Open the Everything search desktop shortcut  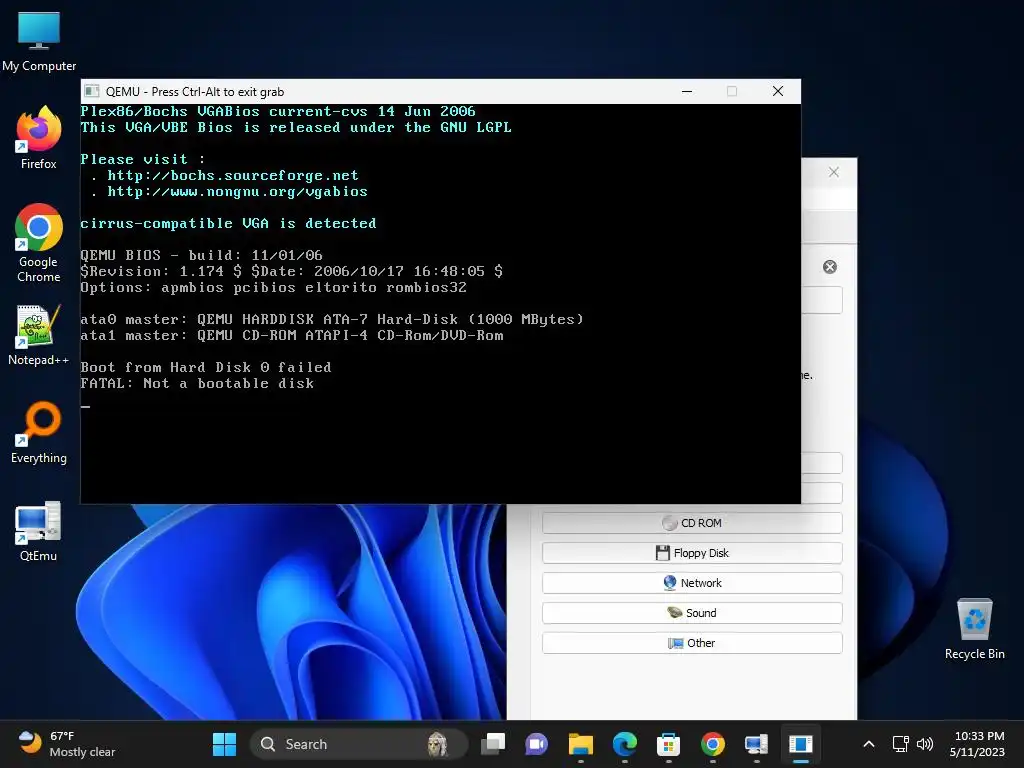pos(39,433)
